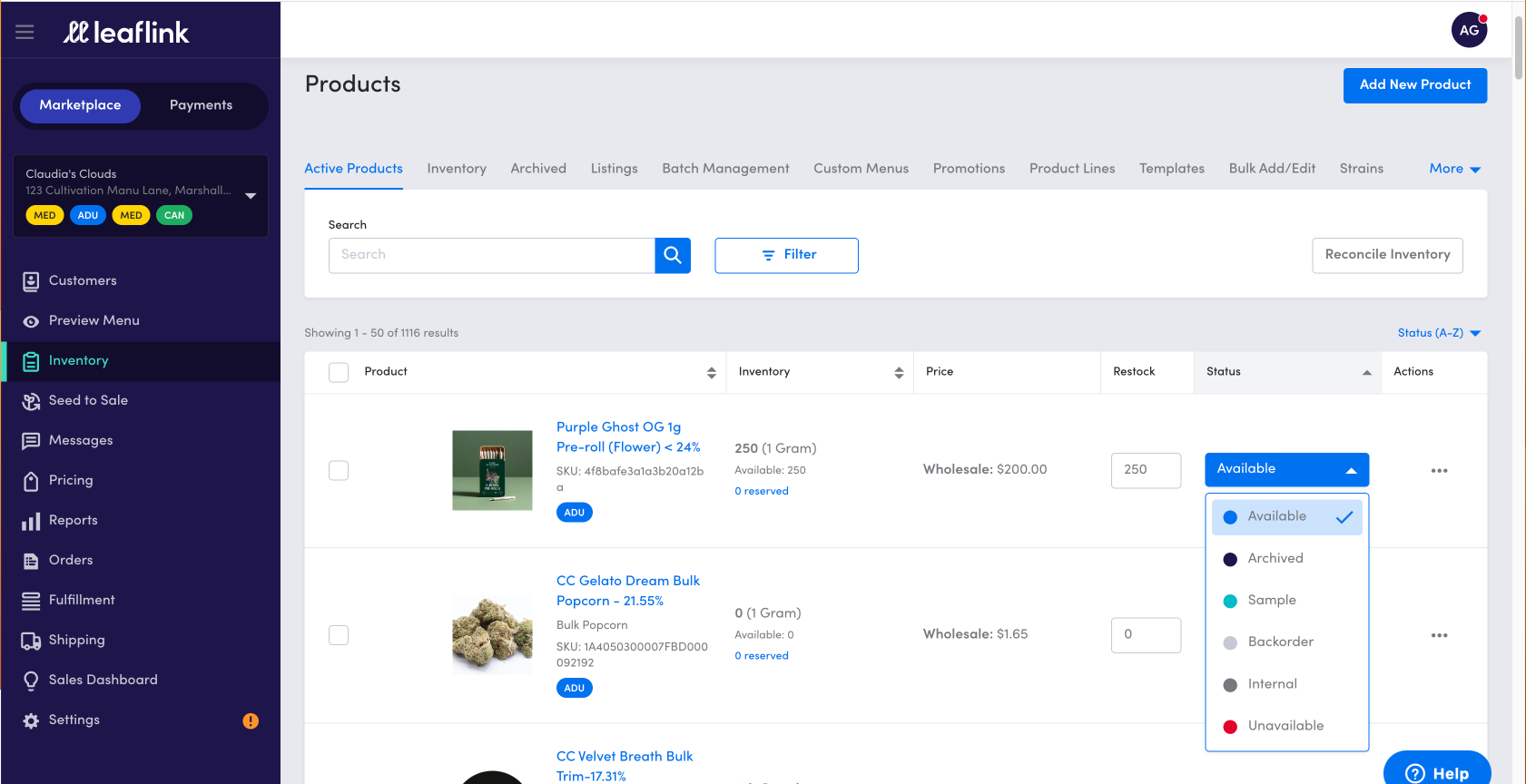The width and height of the screenshot is (1526, 784).
Task: Click the CC Gelato Dream product thumbnail
Action: click(x=492, y=635)
